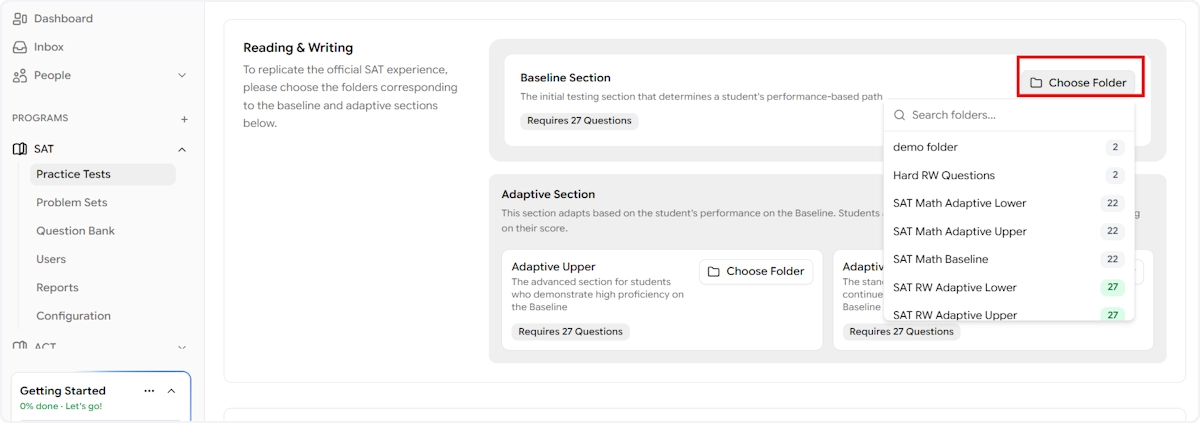This screenshot has height=423, width=1200.
Task: Go to Practice Tests page
Action: pyautogui.click(x=73, y=174)
